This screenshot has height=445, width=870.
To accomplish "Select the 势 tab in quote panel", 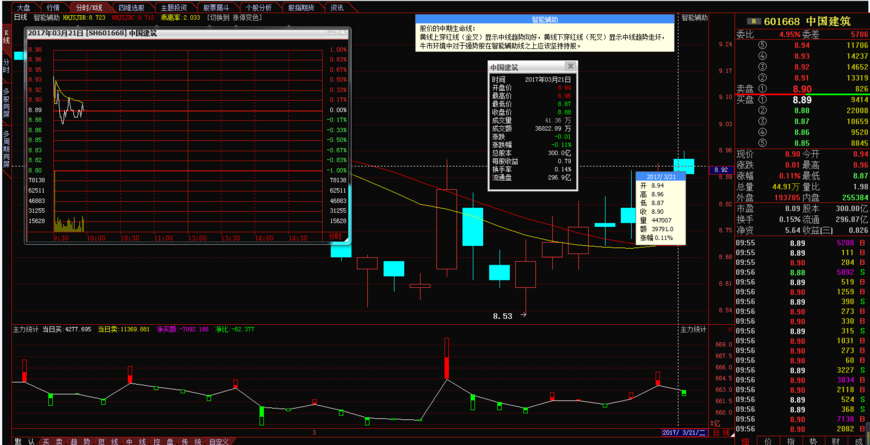I will coord(815,441).
